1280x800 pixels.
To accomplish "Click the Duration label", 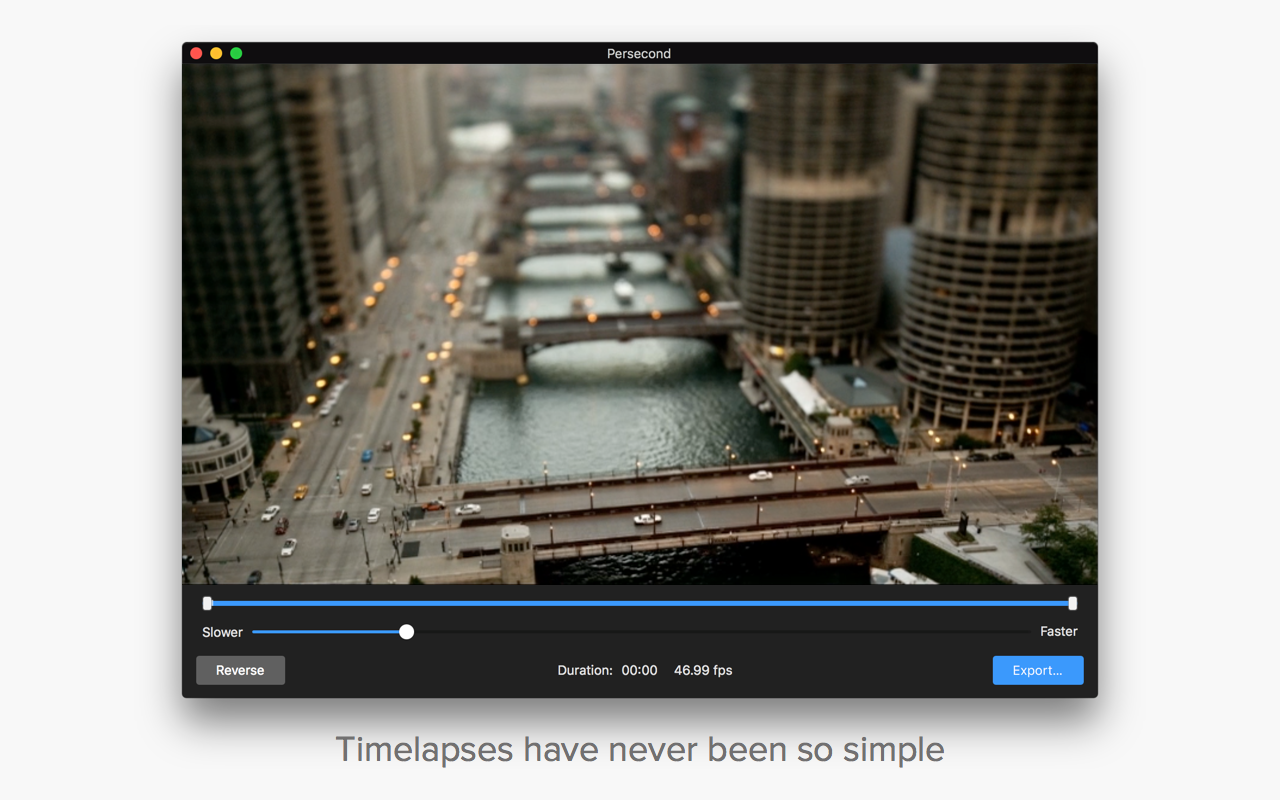I will [x=584, y=670].
